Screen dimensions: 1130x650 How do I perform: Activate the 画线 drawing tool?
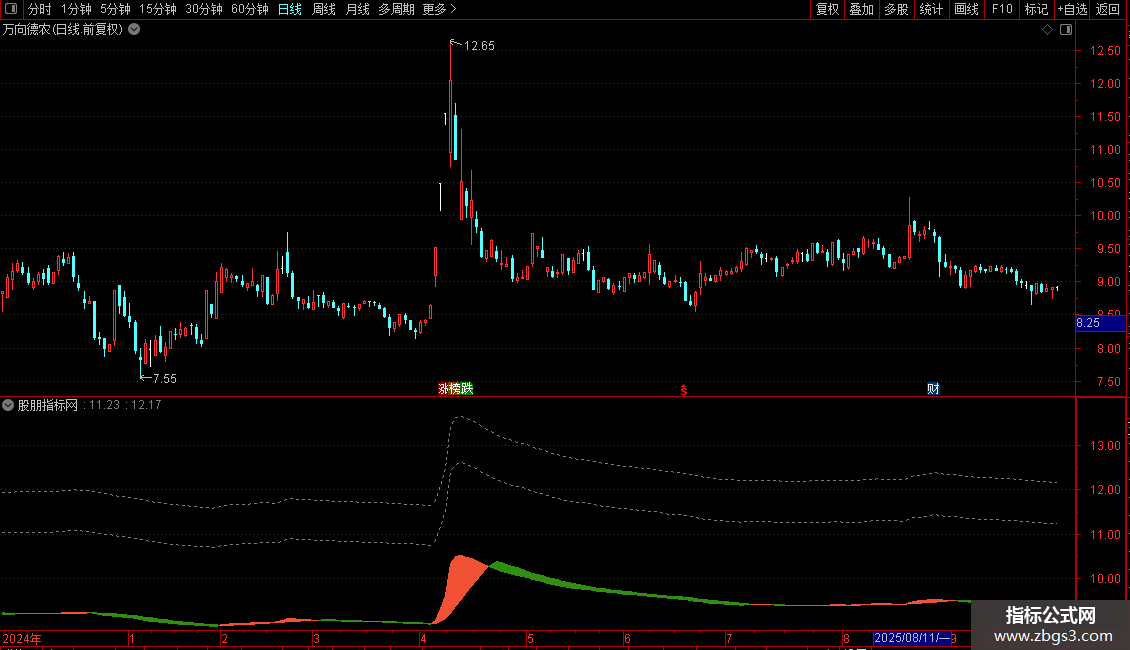pyautogui.click(x=966, y=9)
